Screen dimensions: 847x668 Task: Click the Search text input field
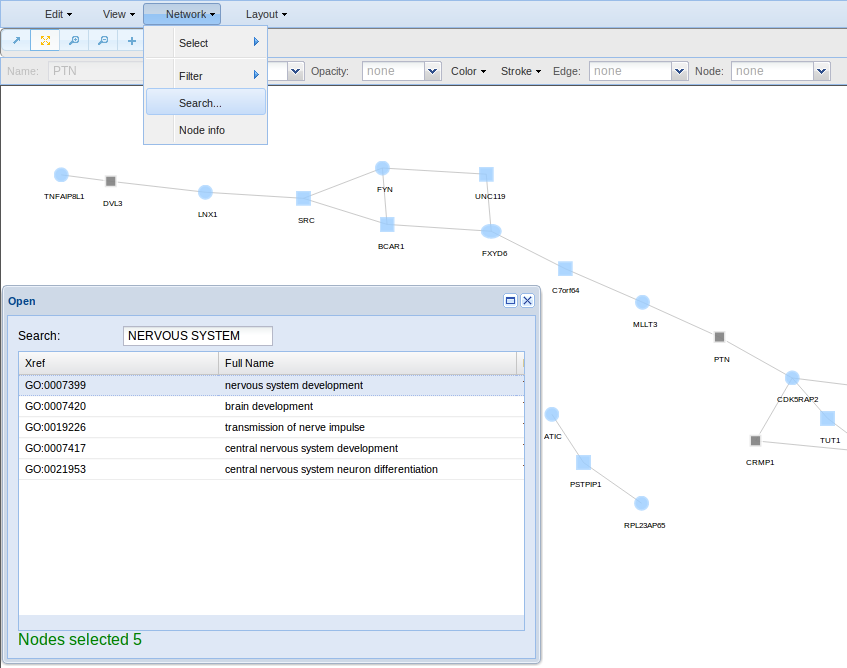click(197, 336)
